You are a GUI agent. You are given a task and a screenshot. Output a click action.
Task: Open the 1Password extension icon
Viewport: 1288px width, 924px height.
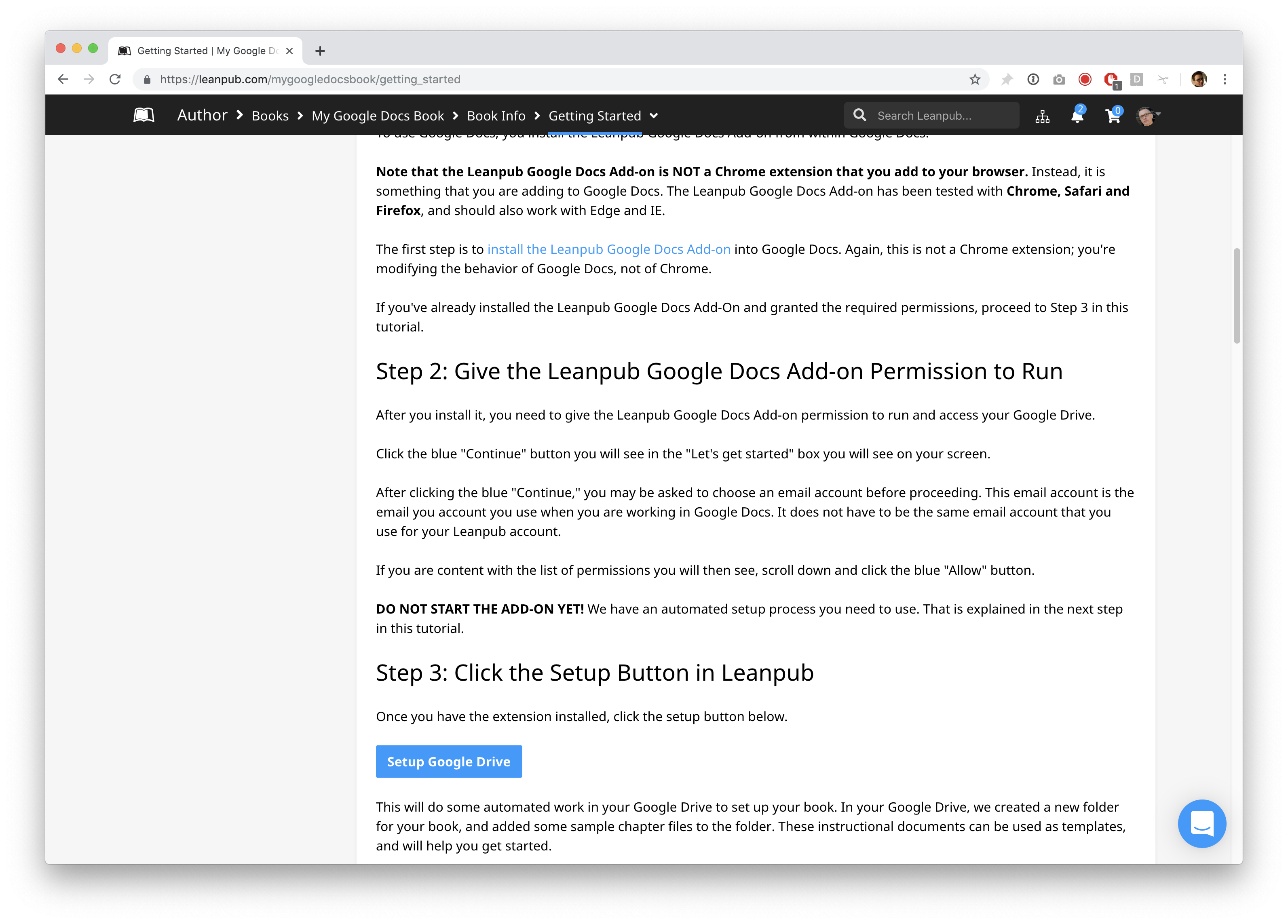[1033, 80]
